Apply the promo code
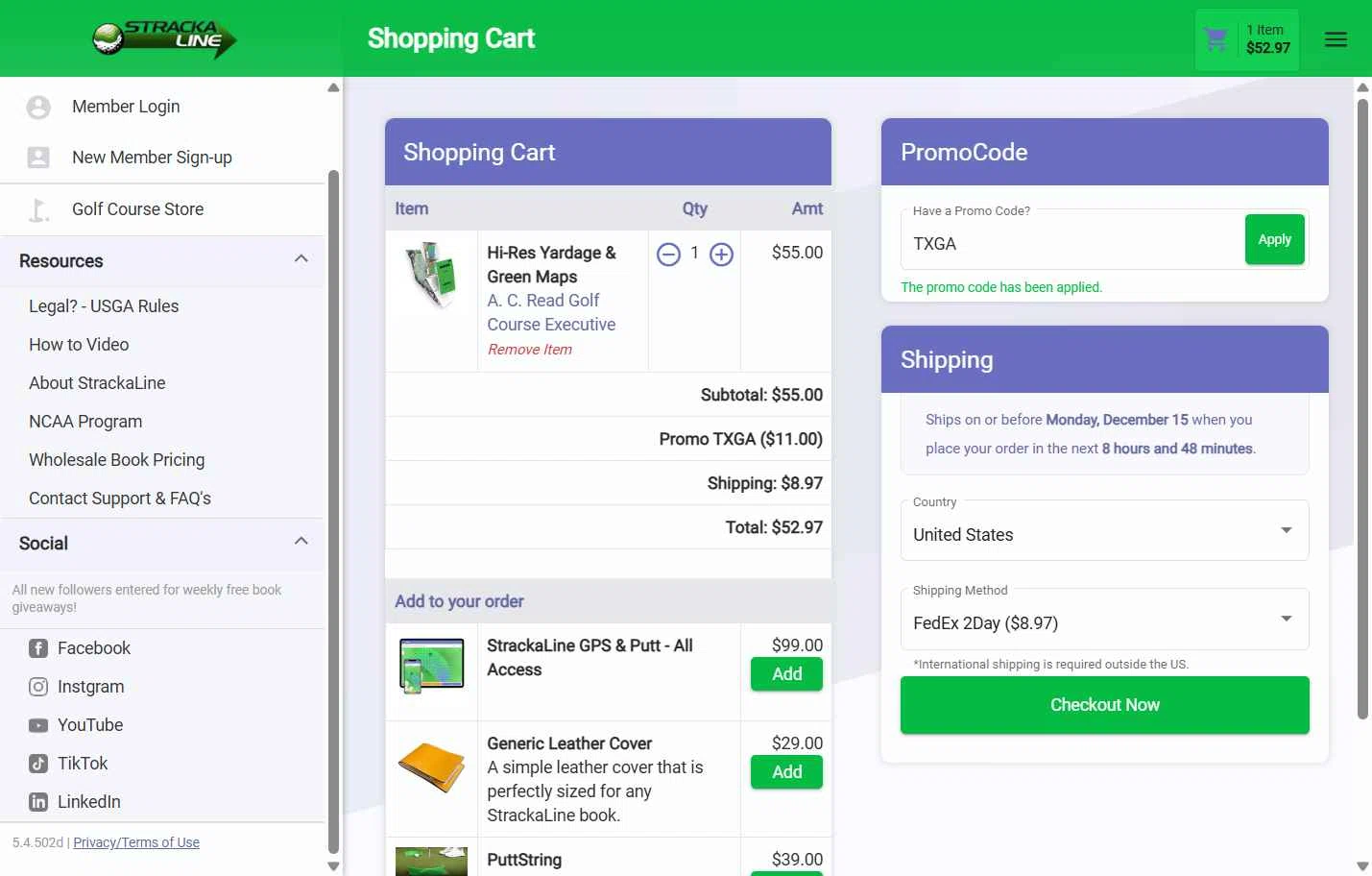 click(1274, 239)
